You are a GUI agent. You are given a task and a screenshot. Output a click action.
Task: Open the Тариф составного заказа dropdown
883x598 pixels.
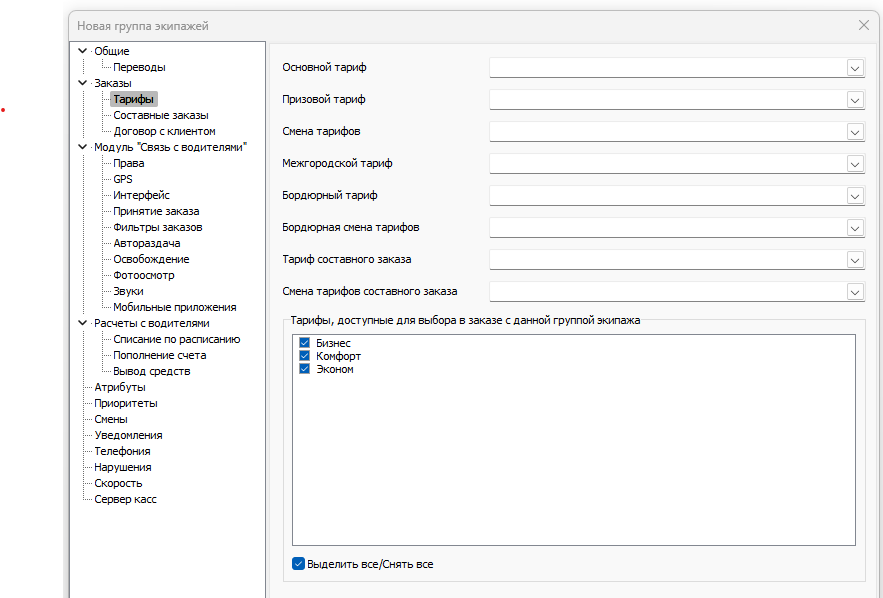[x=855, y=260]
